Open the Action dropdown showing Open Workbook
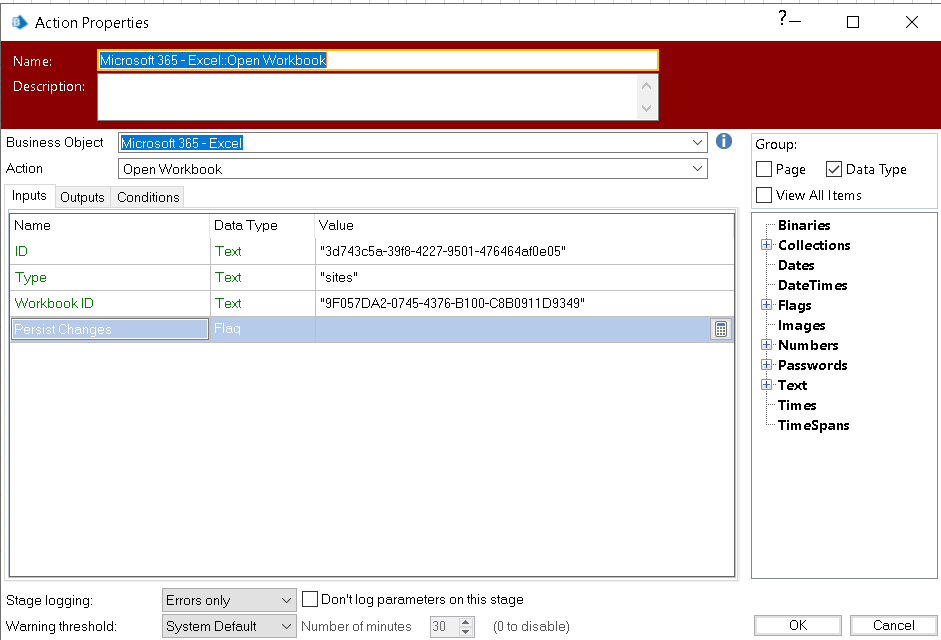Image resolution: width=941 pixels, height=640 pixels. tap(697, 169)
